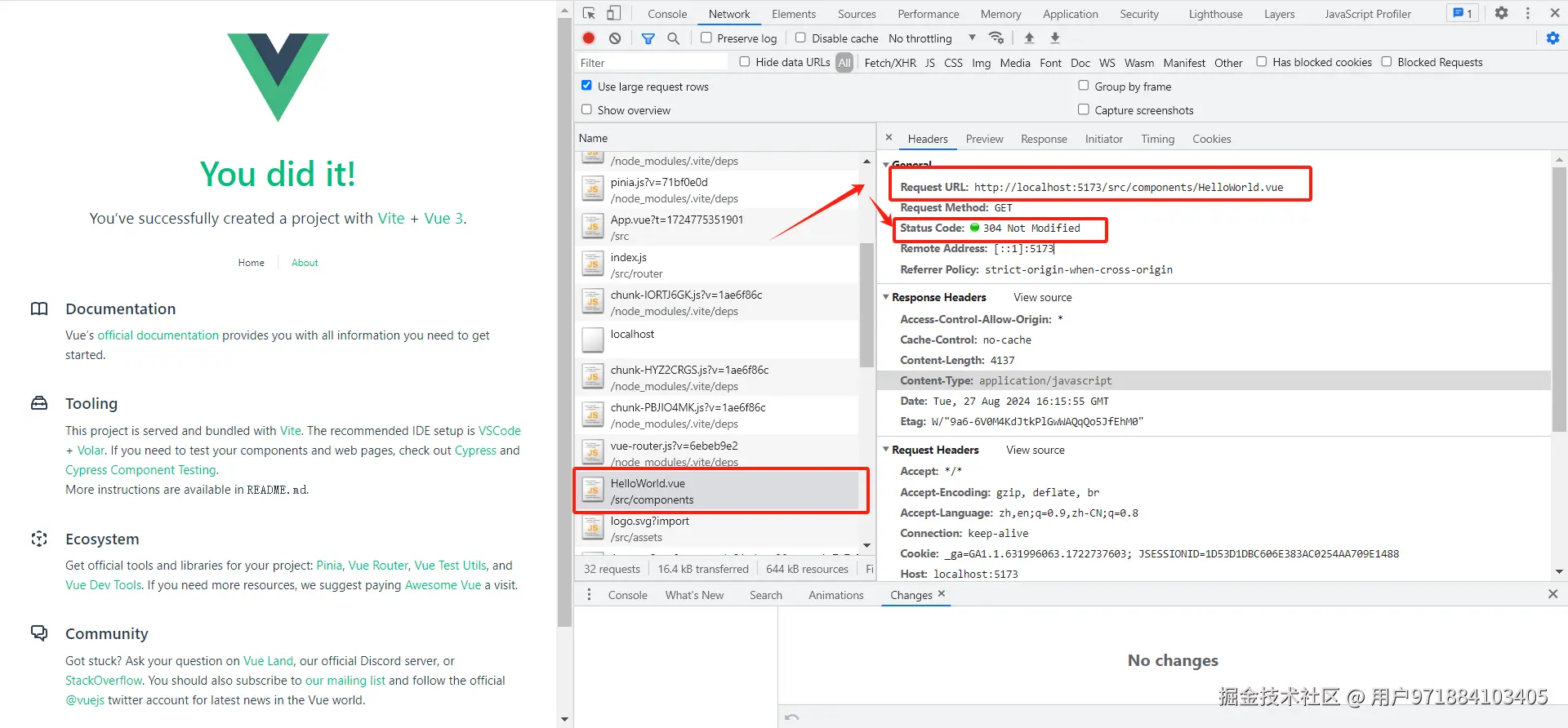Close the request details pane
Image resolution: width=1568 pixels, height=728 pixels.
point(889,138)
